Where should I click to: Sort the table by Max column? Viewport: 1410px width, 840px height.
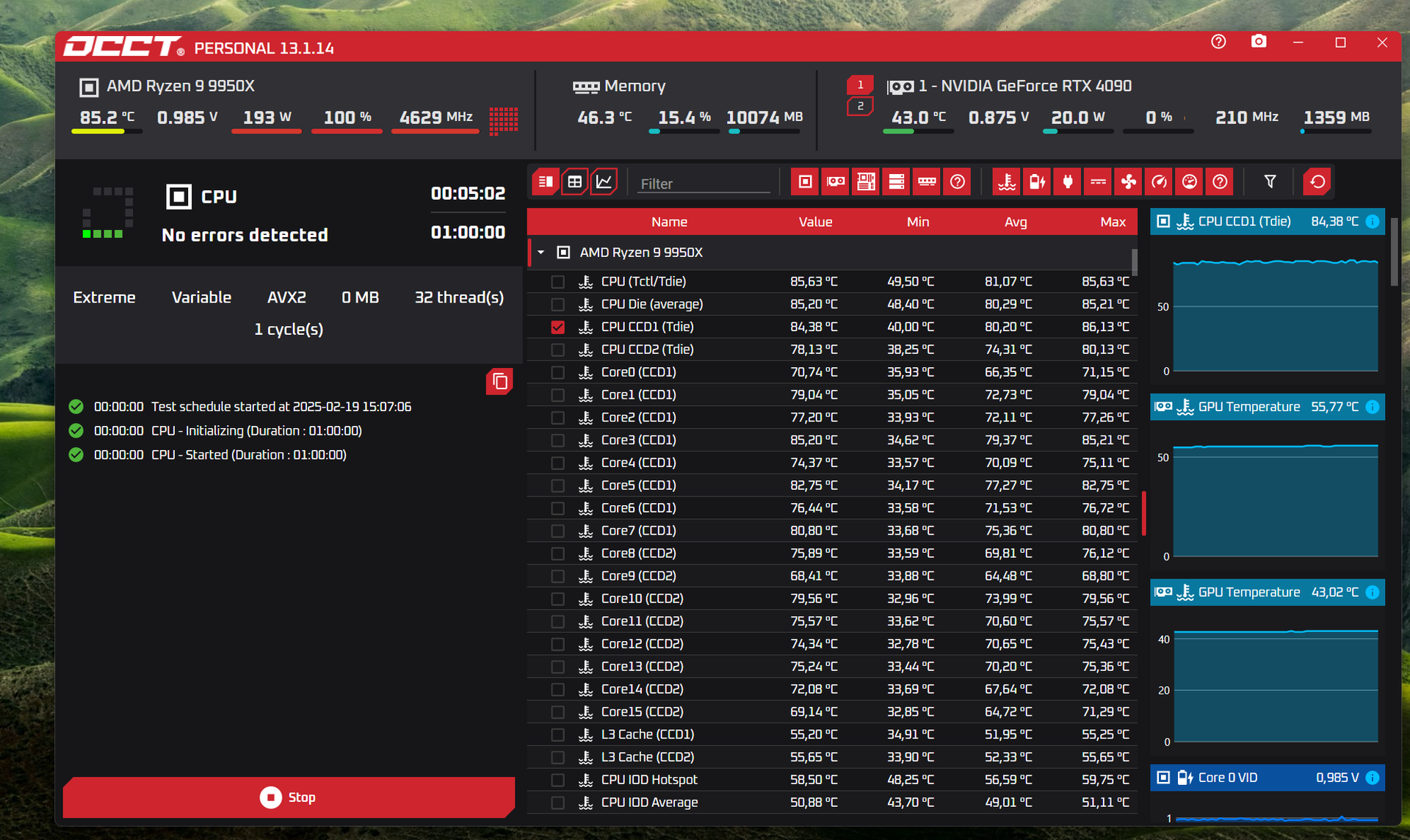(x=1113, y=222)
